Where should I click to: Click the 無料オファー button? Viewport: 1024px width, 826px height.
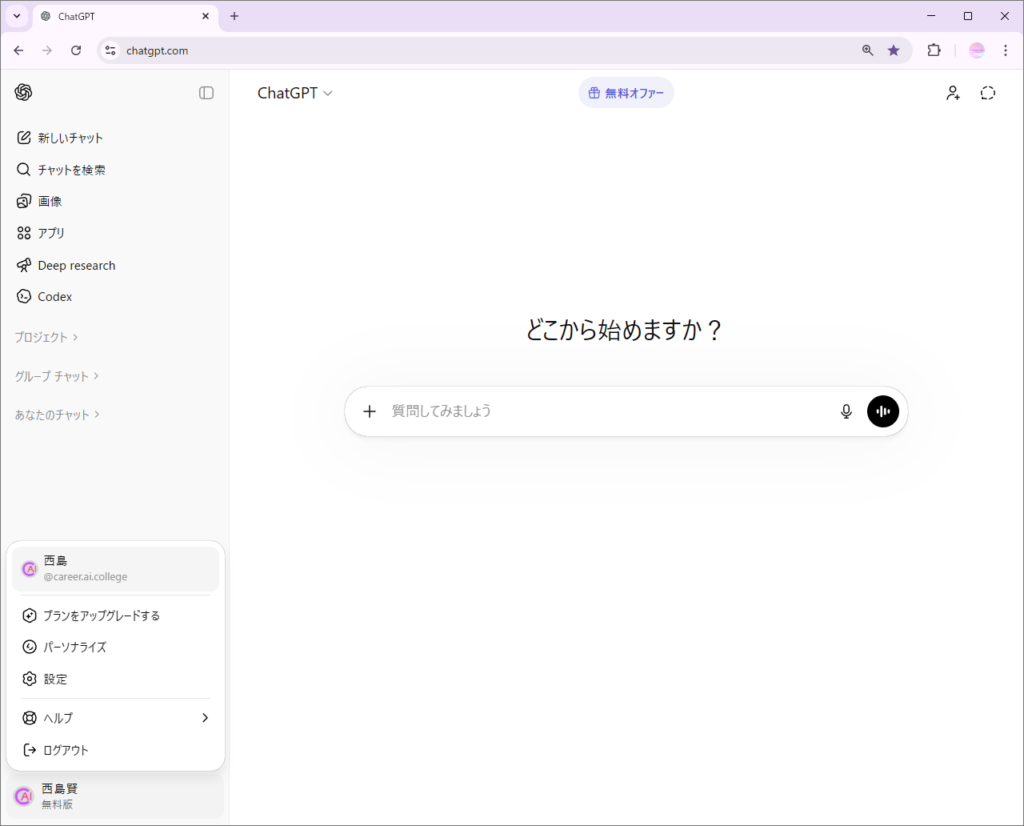pos(626,93)
